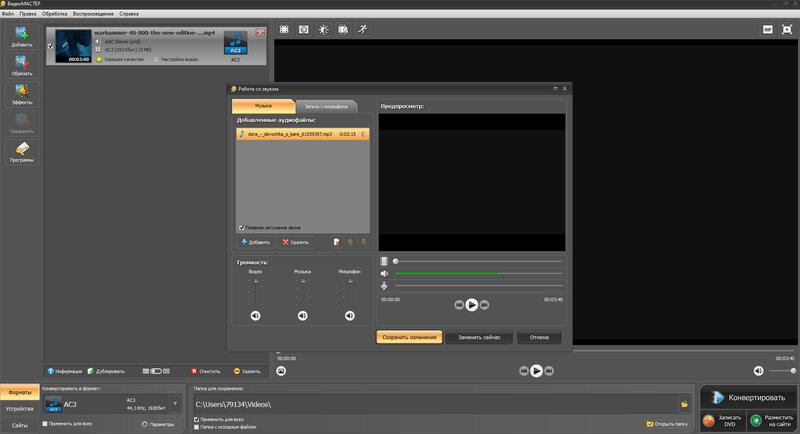Open the Правка menu

28,14
